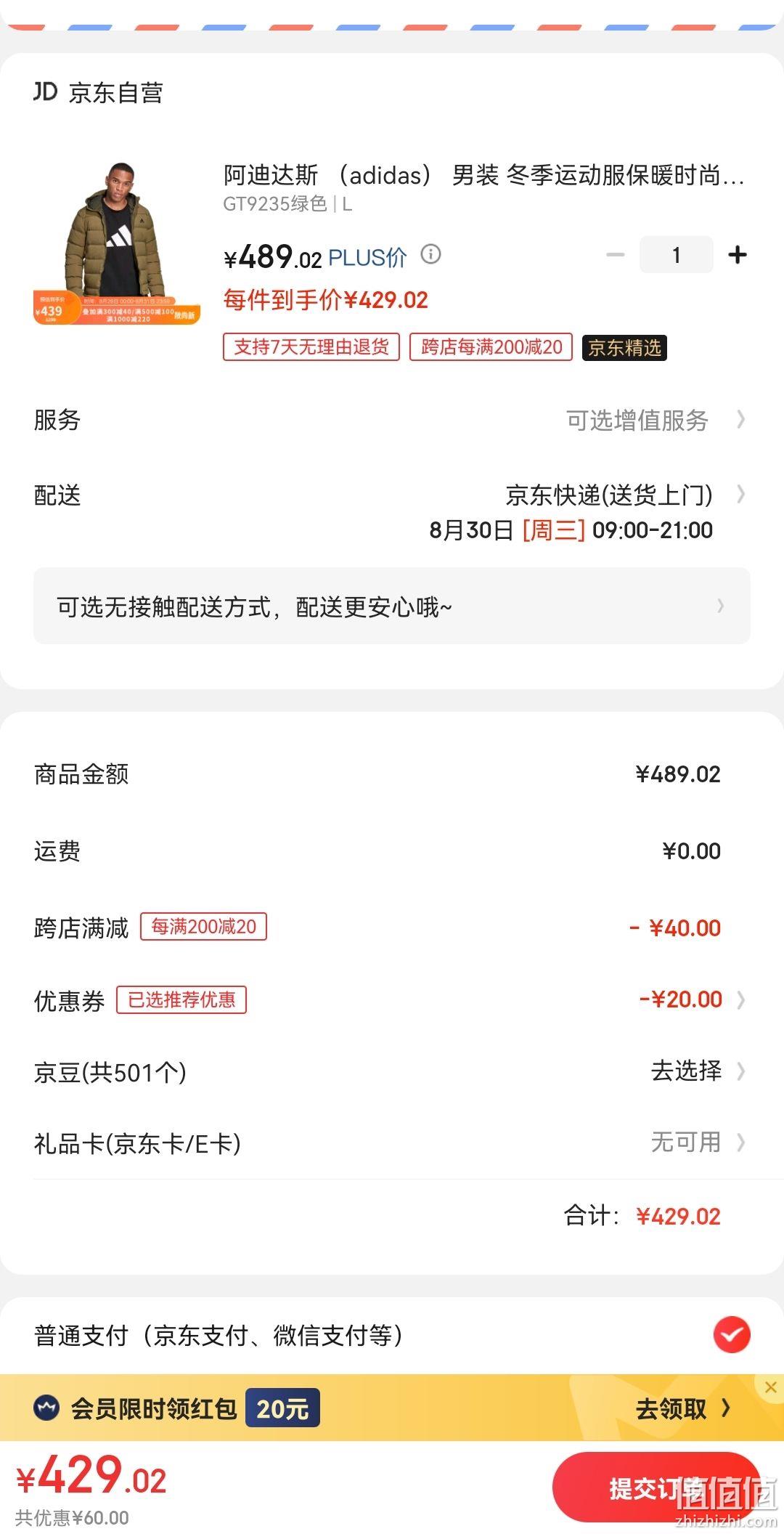Screen dimensions: 784x1534
Task: Open the adidas jacket product thumbnail
Action: pyautogui.click(x=116, y=243)
